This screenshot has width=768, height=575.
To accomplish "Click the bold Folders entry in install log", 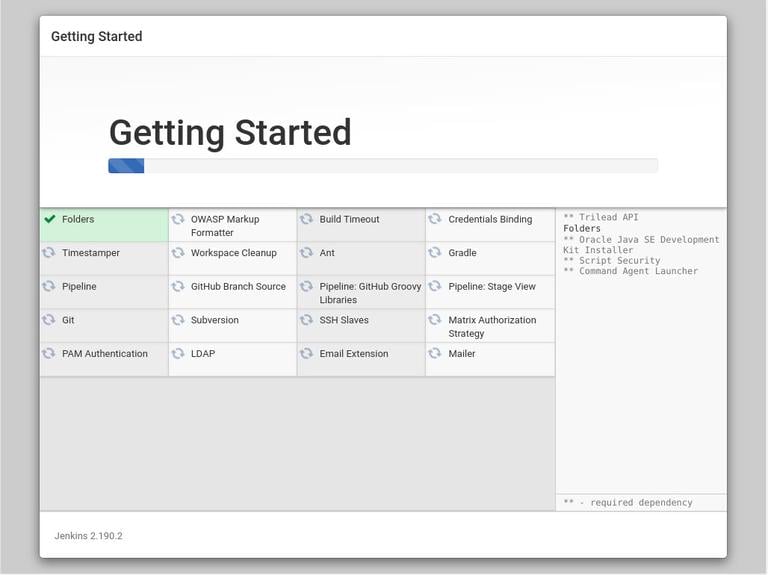I will tap(582, 228).
